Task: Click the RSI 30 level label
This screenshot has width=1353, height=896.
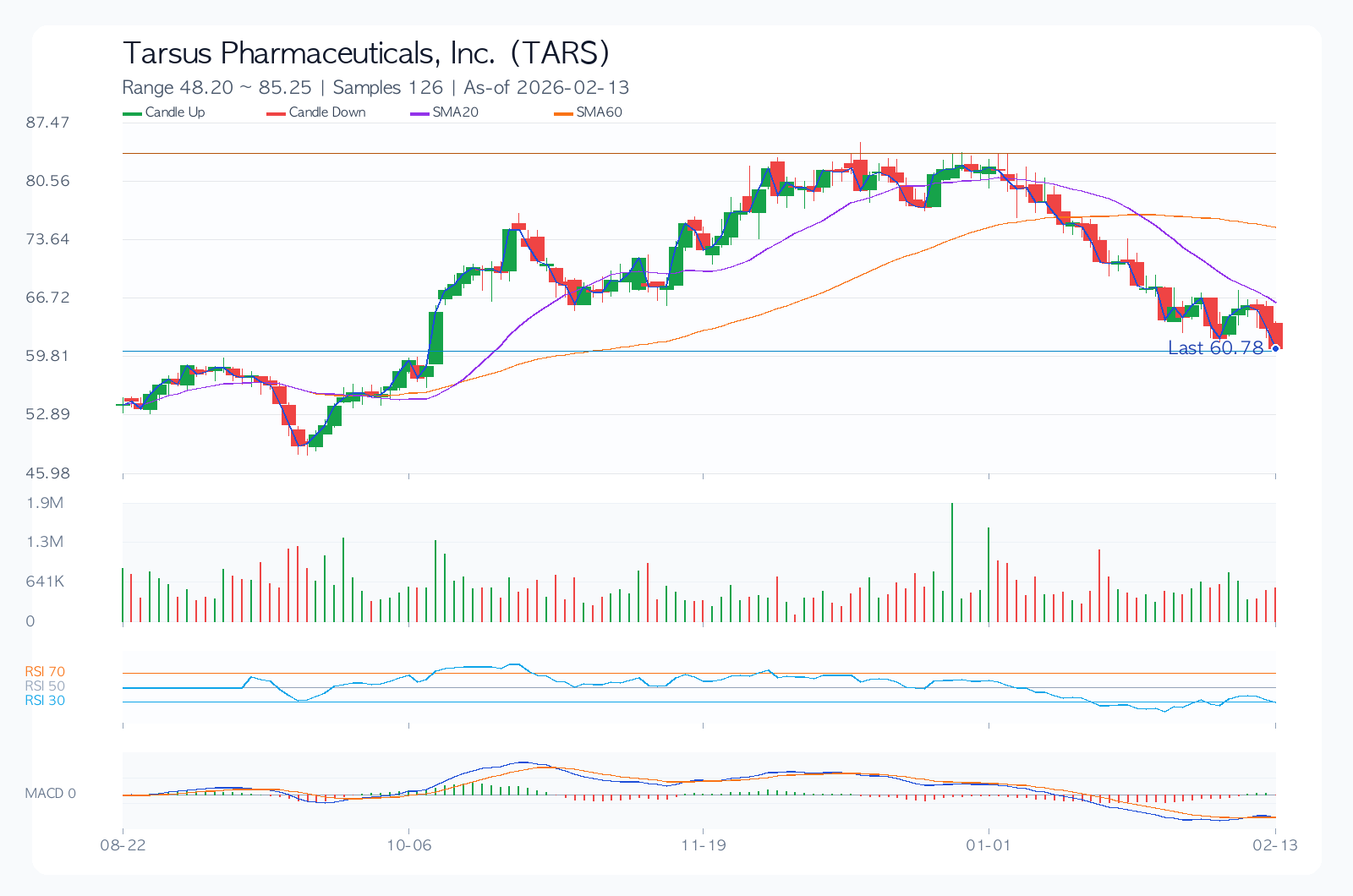Action: tap(45, 701)
